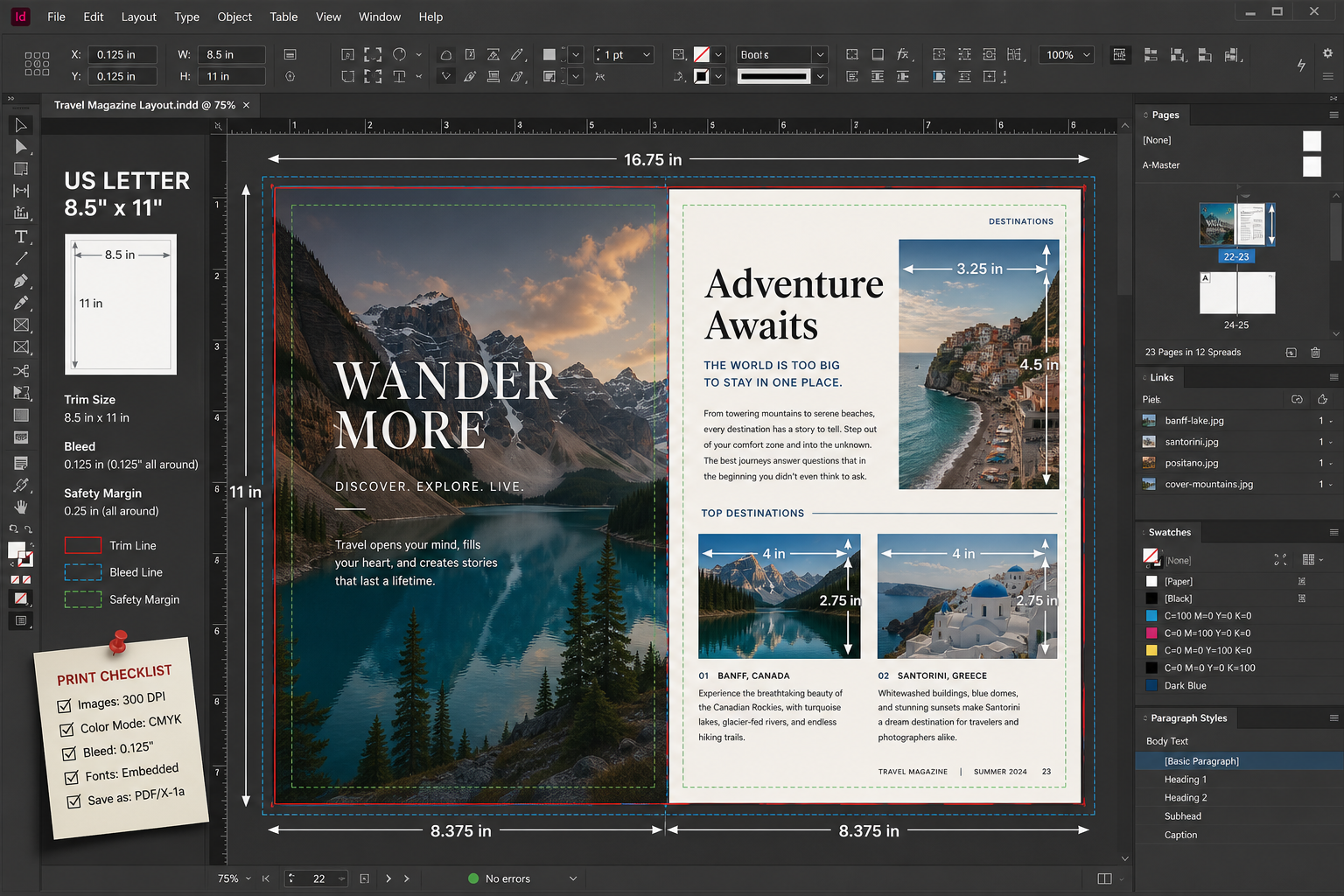Pick the Scissors tool
The image size is (1344, 896).
coord(21,371)
